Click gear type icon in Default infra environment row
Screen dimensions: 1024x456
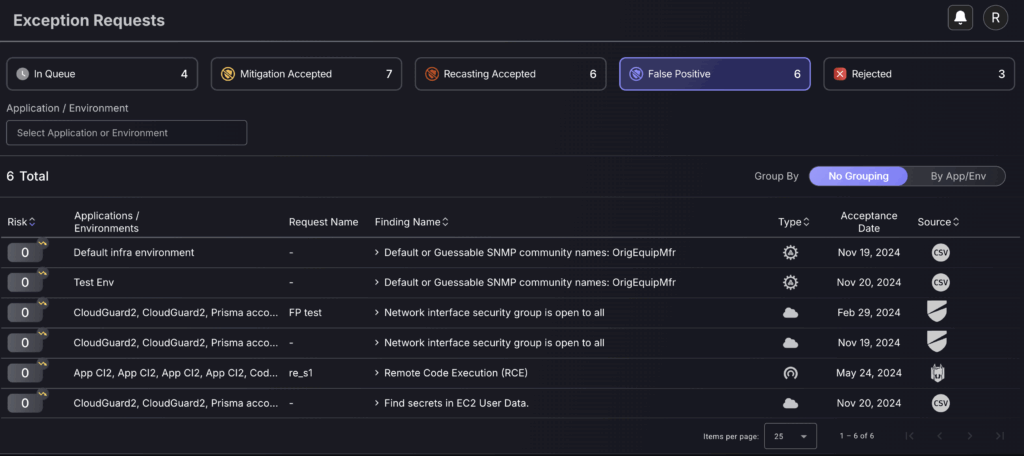click(x=790, y=252)
